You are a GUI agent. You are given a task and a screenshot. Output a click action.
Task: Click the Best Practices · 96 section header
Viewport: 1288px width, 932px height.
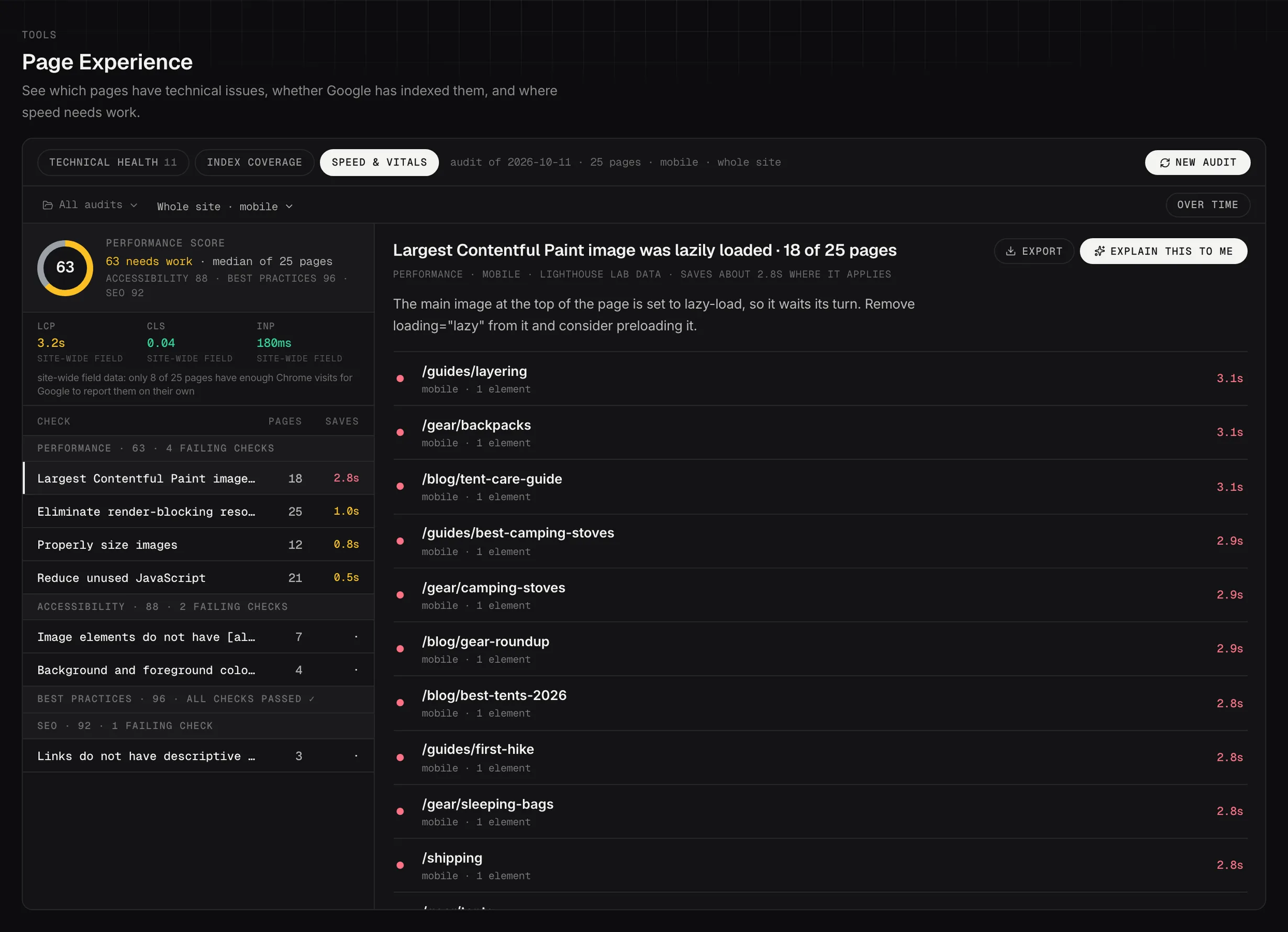coord(198,699)
